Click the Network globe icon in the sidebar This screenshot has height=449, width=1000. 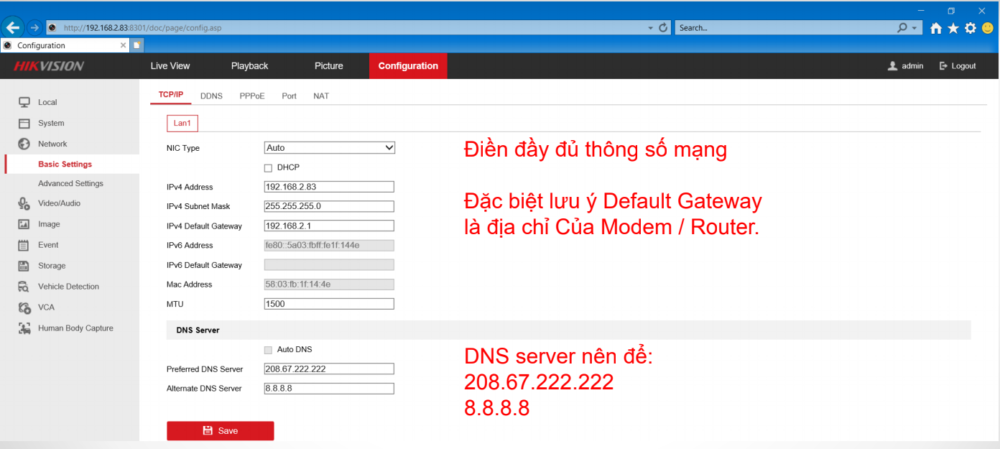coord(24,144)
